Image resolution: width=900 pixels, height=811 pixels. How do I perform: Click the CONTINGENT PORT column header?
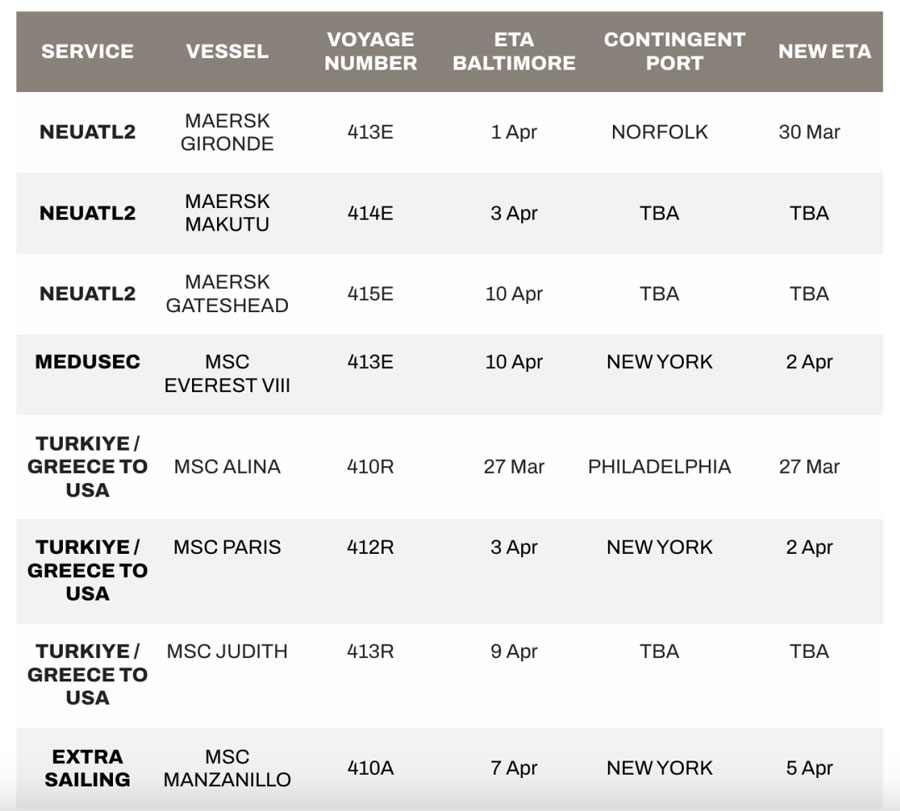coord(674,51)
